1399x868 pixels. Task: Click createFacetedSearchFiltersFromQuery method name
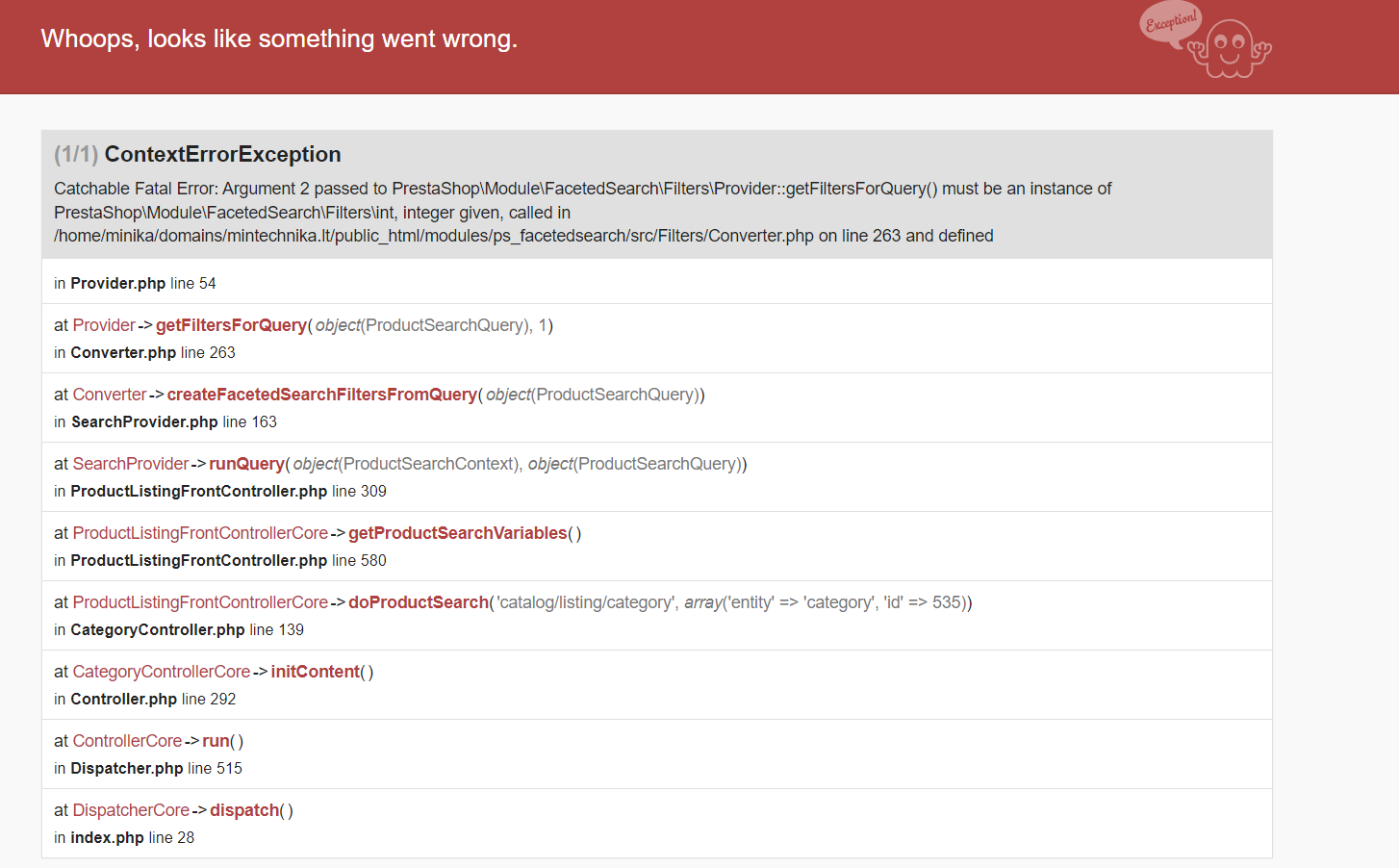(x=321, y=395)
